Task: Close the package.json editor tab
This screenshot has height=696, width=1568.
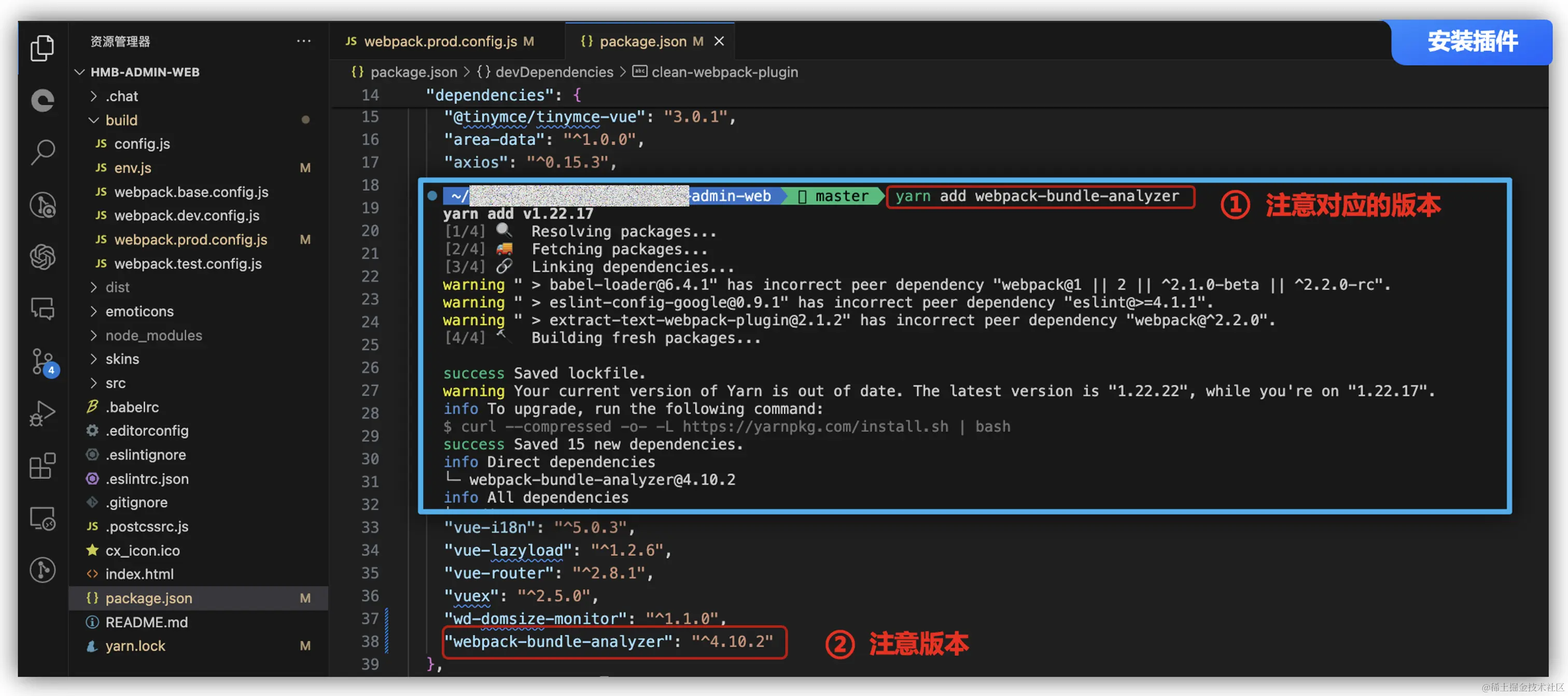Action: point(719,41)
